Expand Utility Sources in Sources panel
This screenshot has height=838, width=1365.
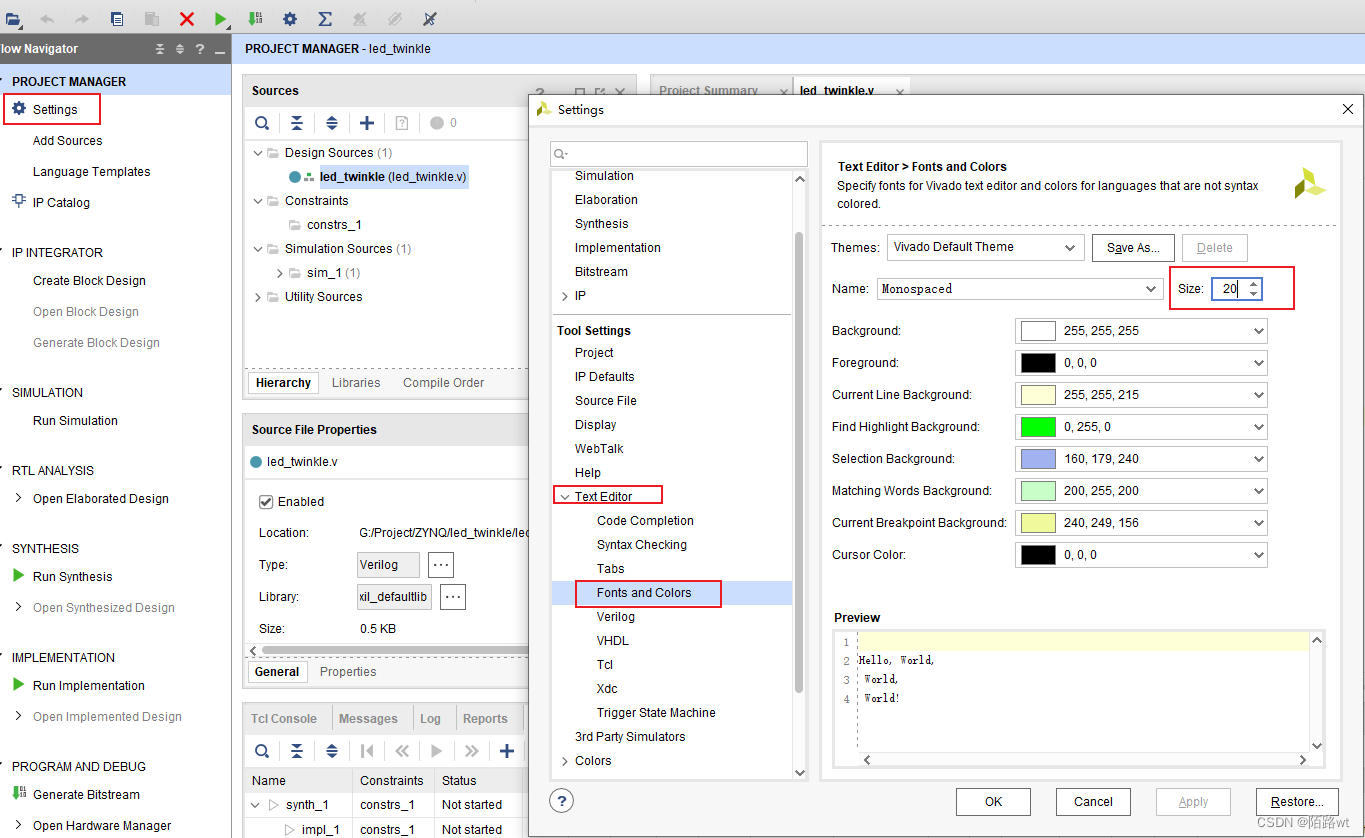(258, 297)
